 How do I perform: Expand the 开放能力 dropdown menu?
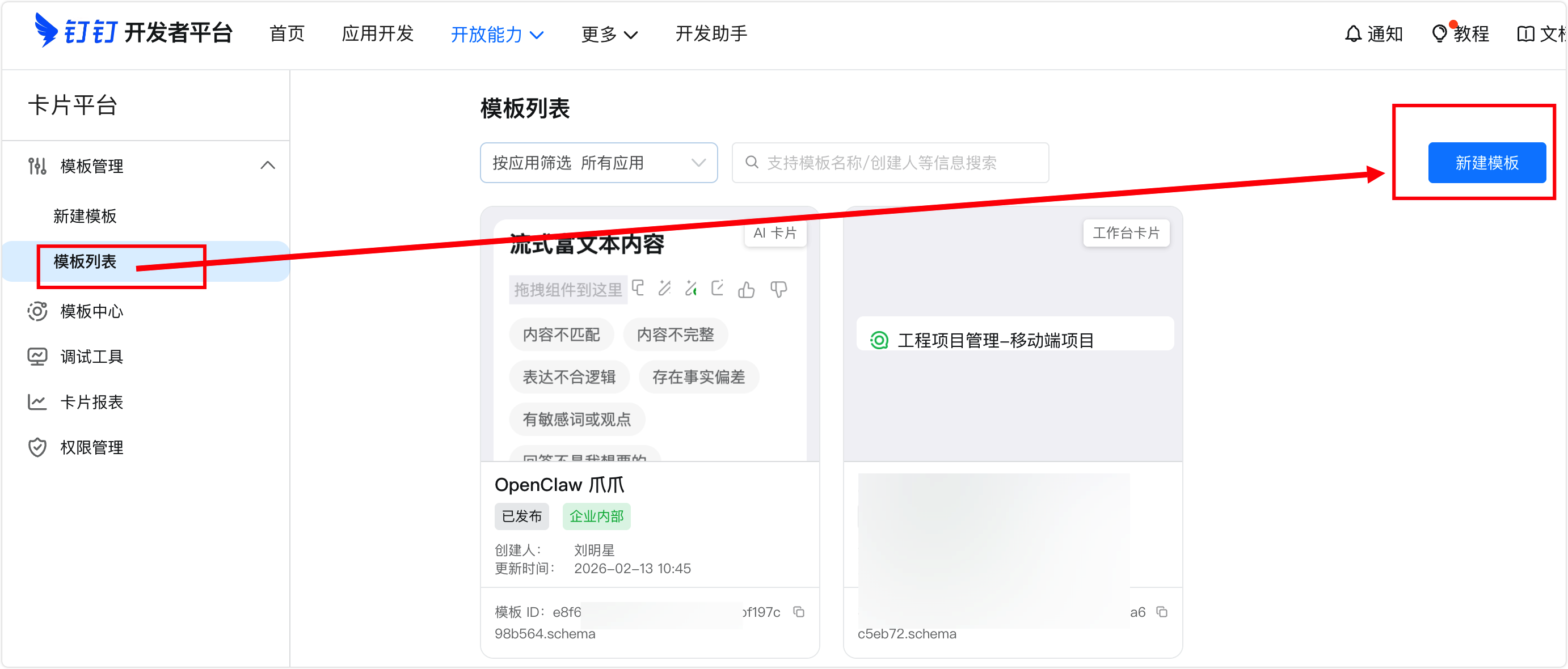point(497,34)
